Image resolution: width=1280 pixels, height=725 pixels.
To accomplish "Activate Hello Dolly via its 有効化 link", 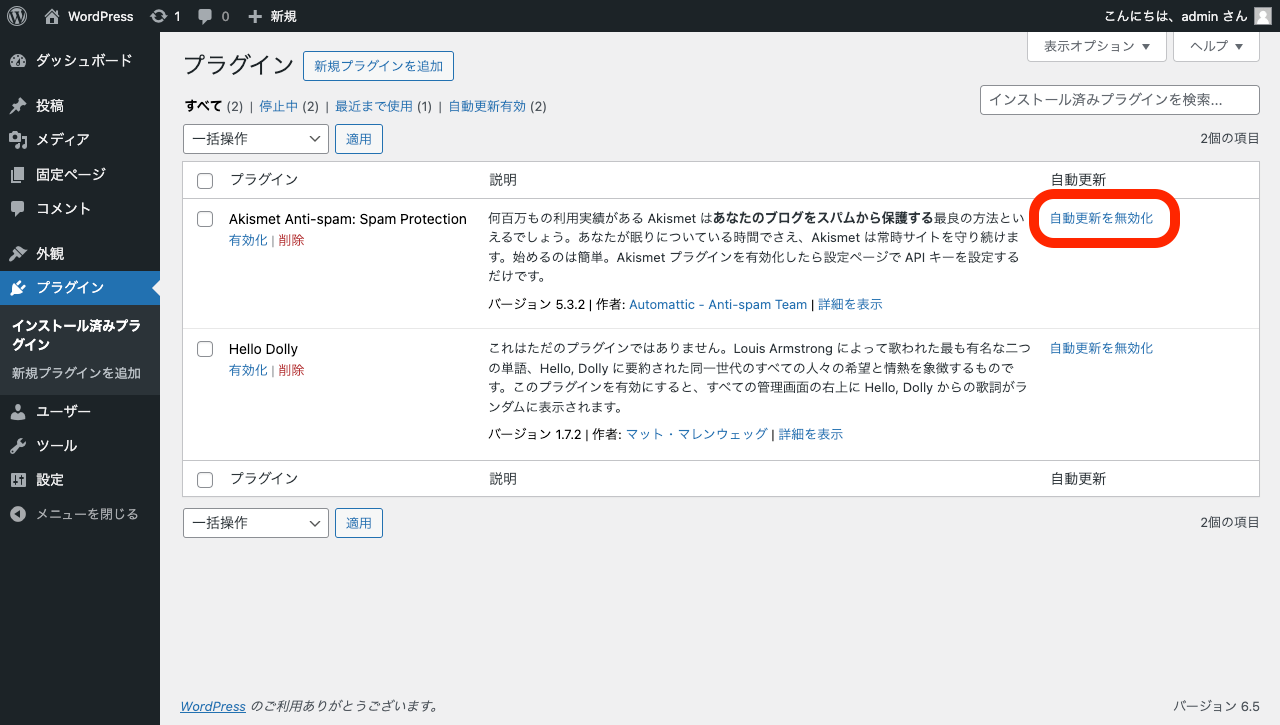I will tap(248, 370).
